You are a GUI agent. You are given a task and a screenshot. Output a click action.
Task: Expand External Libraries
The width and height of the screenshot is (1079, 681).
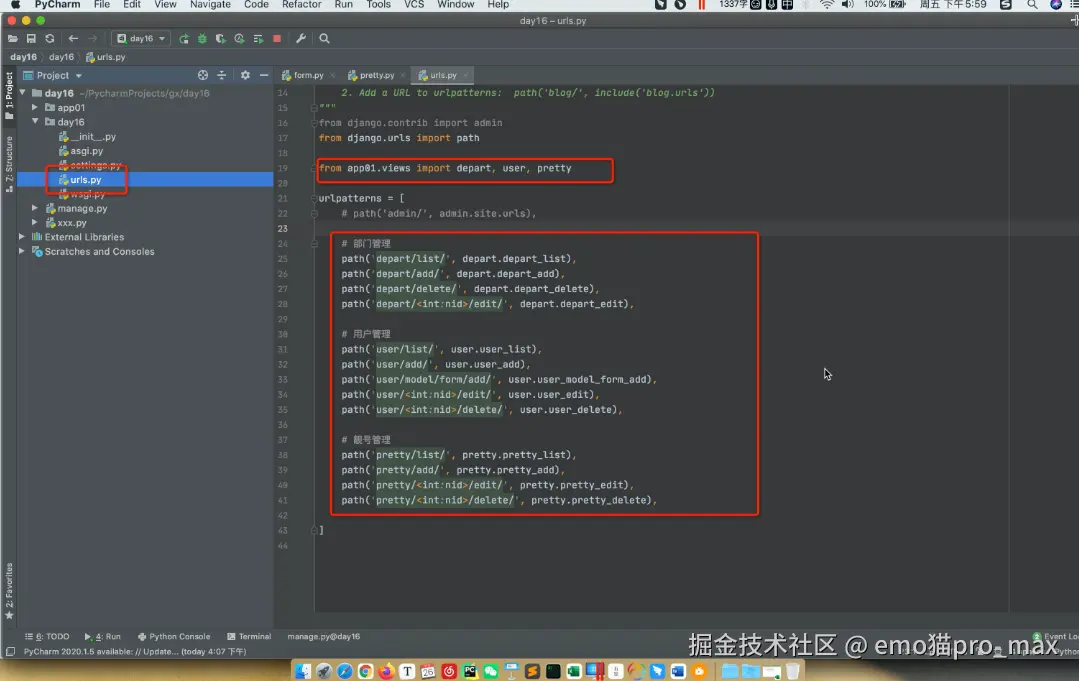click(22, 237)
